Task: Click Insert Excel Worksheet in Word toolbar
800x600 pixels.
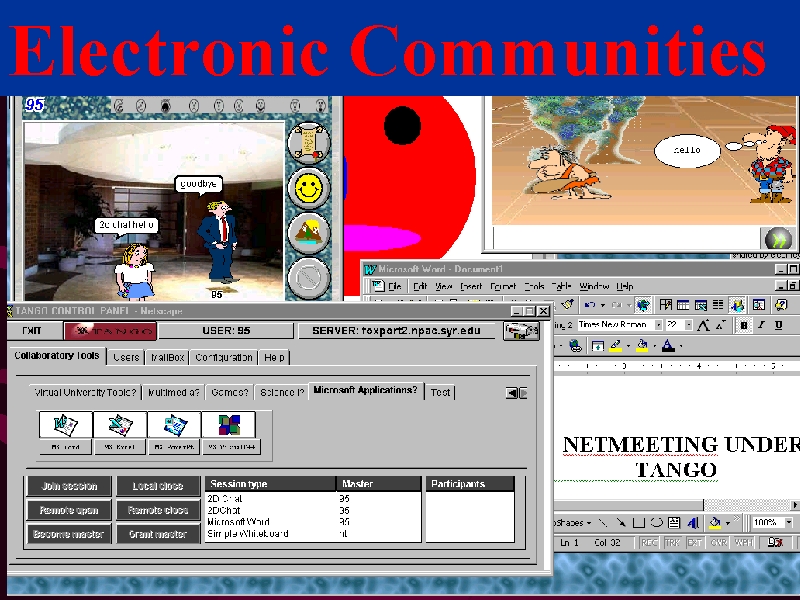Action: tap(701, 305)
